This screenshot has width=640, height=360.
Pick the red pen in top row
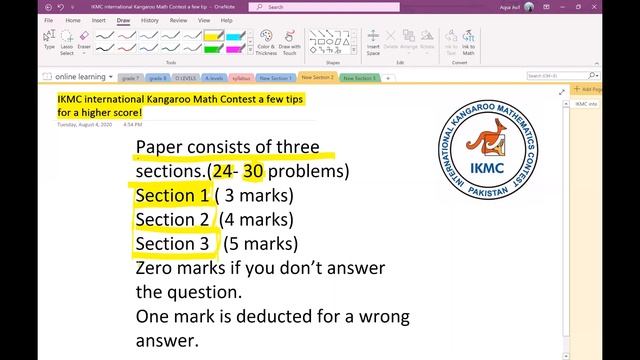coord(127,36)
